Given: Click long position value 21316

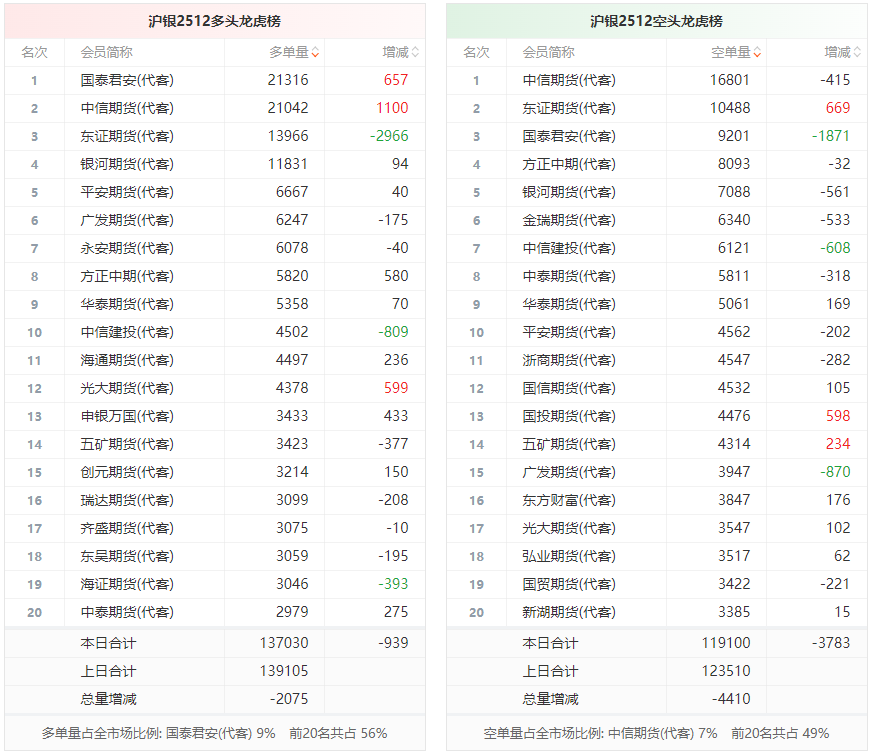Looking at the screenshot, I should (288, 80).
